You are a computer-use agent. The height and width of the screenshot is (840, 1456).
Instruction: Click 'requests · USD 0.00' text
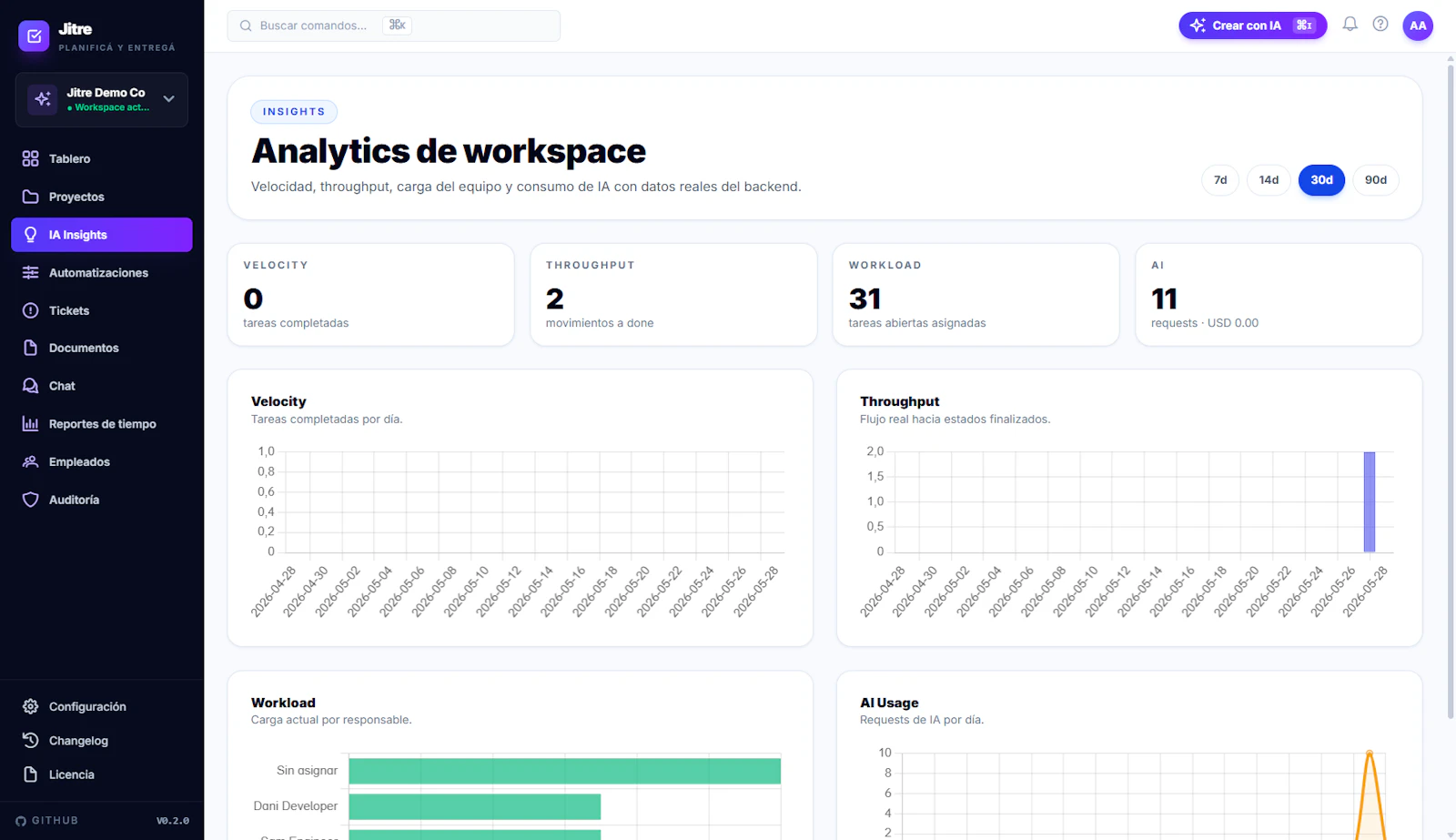pos(1205,323)
